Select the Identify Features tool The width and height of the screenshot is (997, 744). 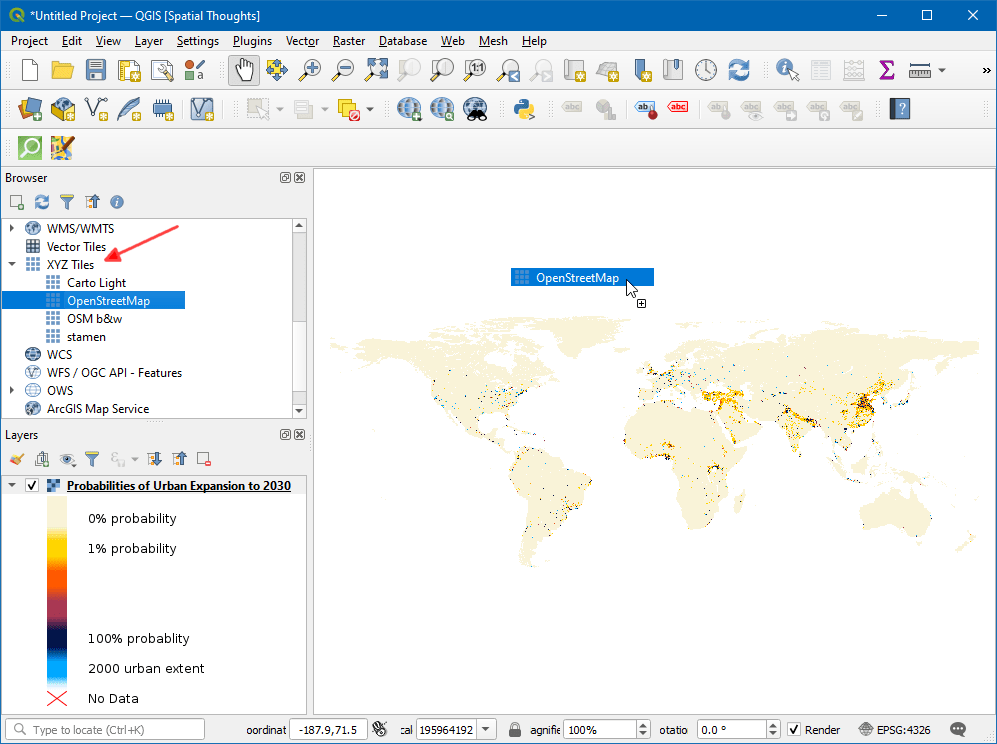(788, 70)
